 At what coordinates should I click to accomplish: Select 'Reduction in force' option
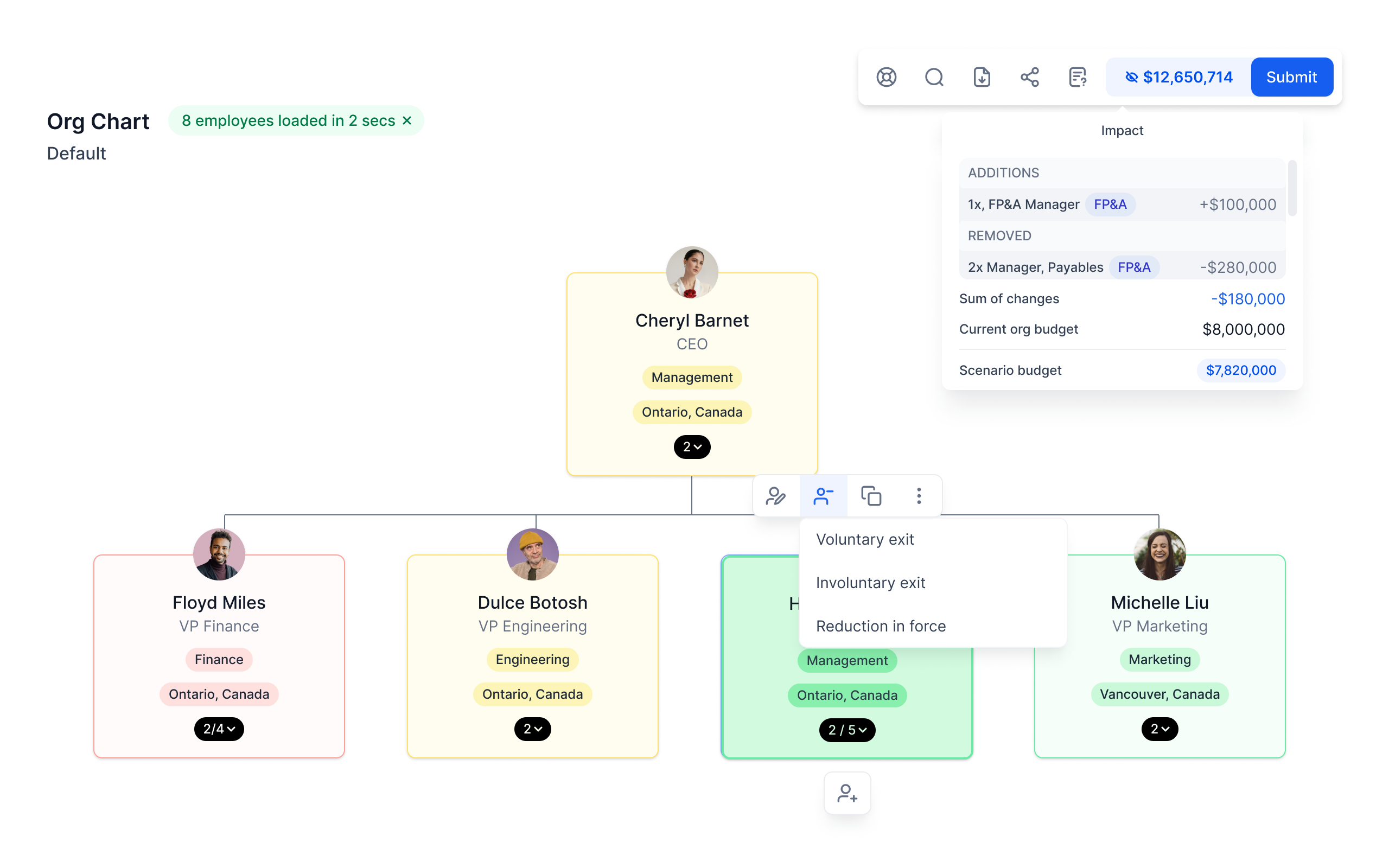(880, 625)
